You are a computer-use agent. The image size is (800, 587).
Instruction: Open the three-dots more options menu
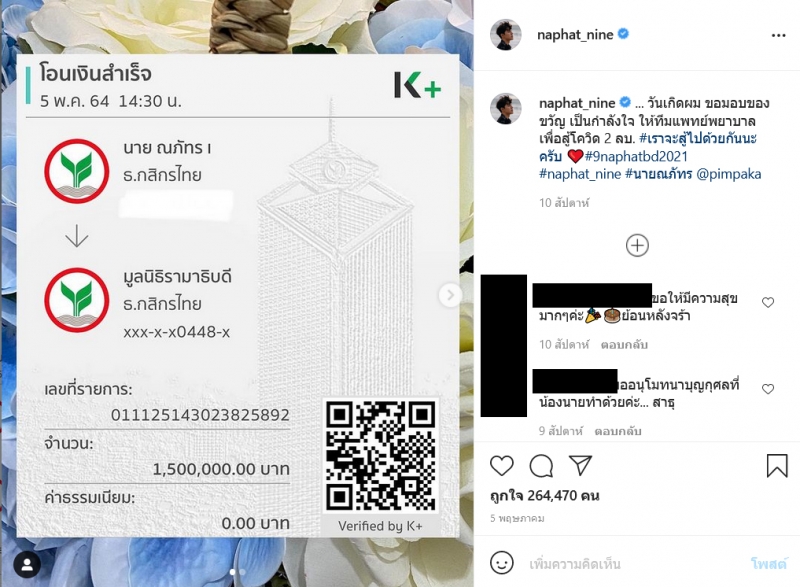779,35
